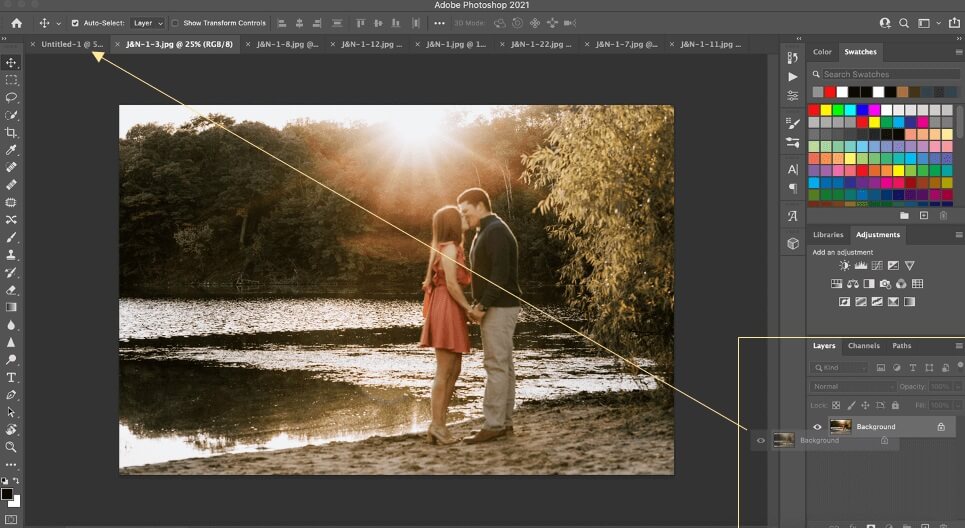
Task: Choose the Horizontal Type tool
Action: coord(11,377)
